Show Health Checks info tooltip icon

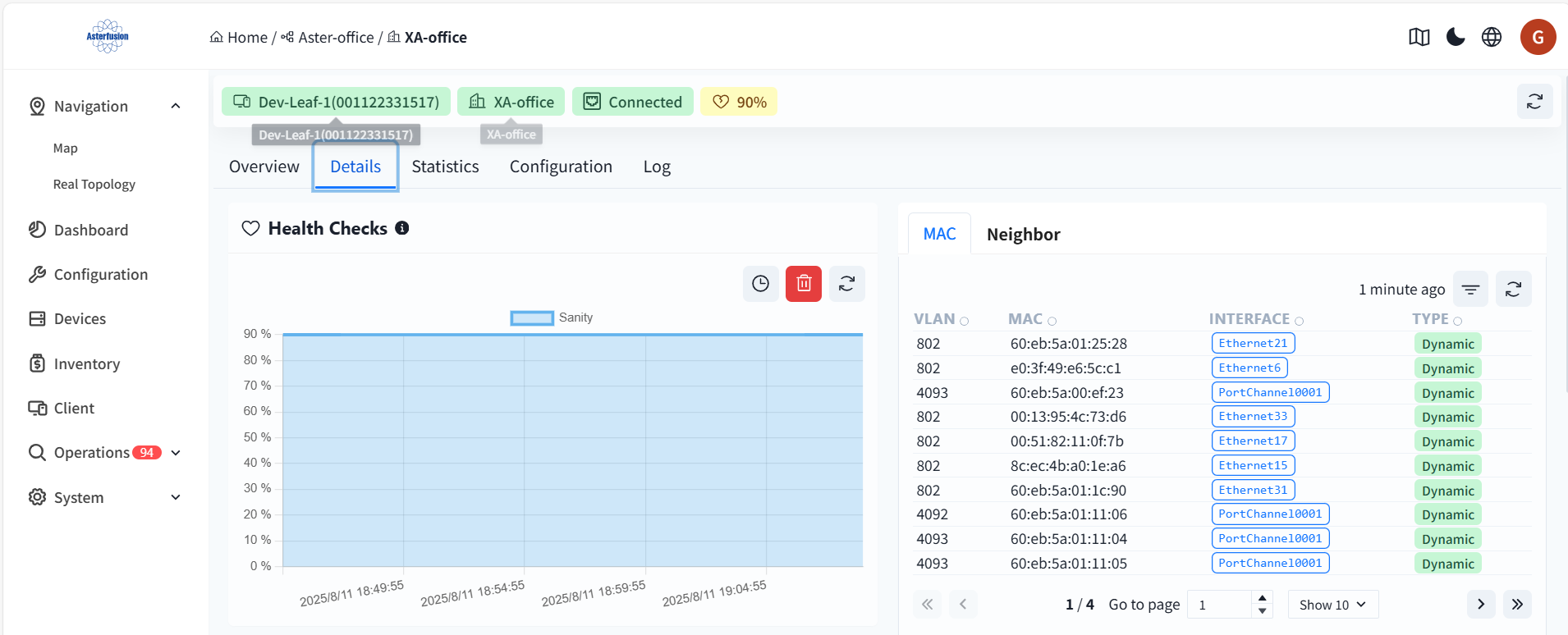click(402, 228)
